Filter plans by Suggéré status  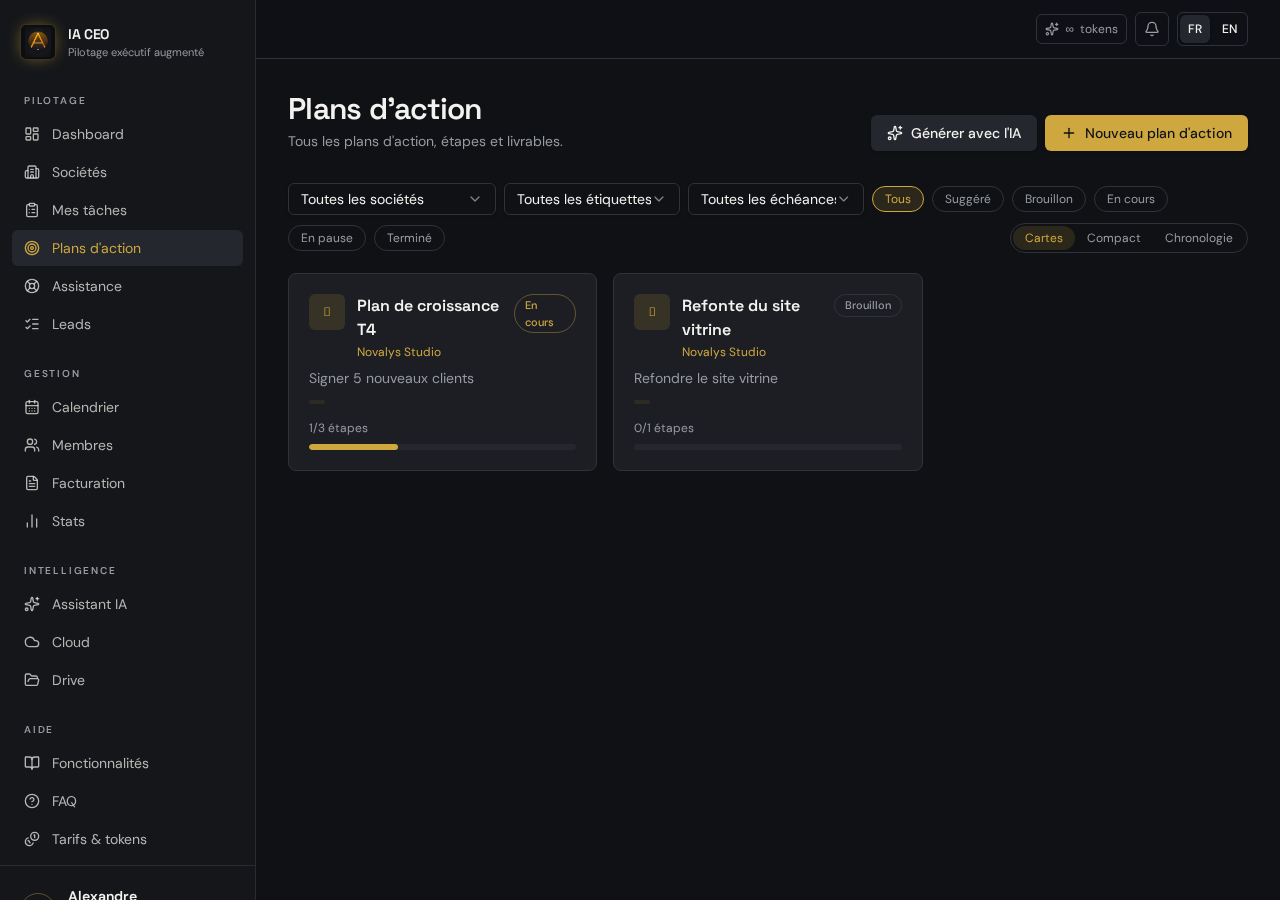pyautogui.click(x=968, y=199)
